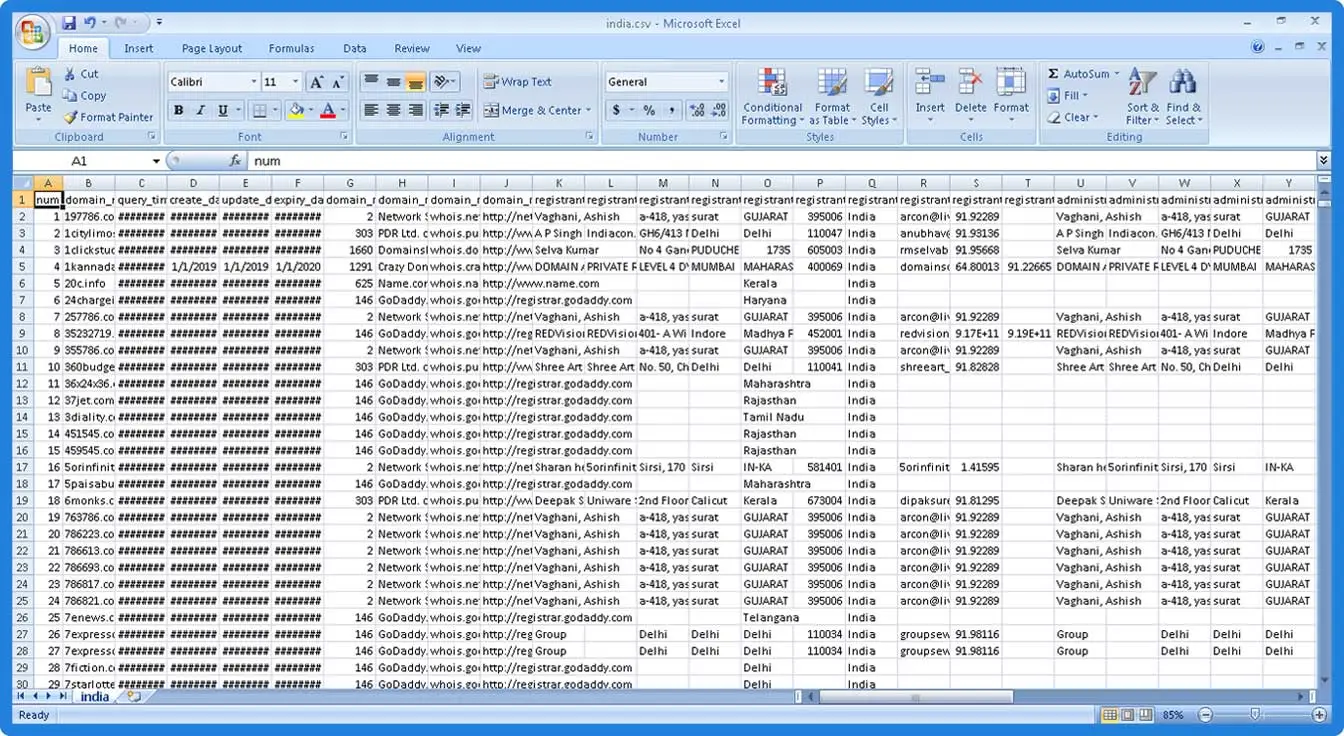Open Find & Select options
The height and width of the screenshot is (736, 1344).
(1184, 97)
